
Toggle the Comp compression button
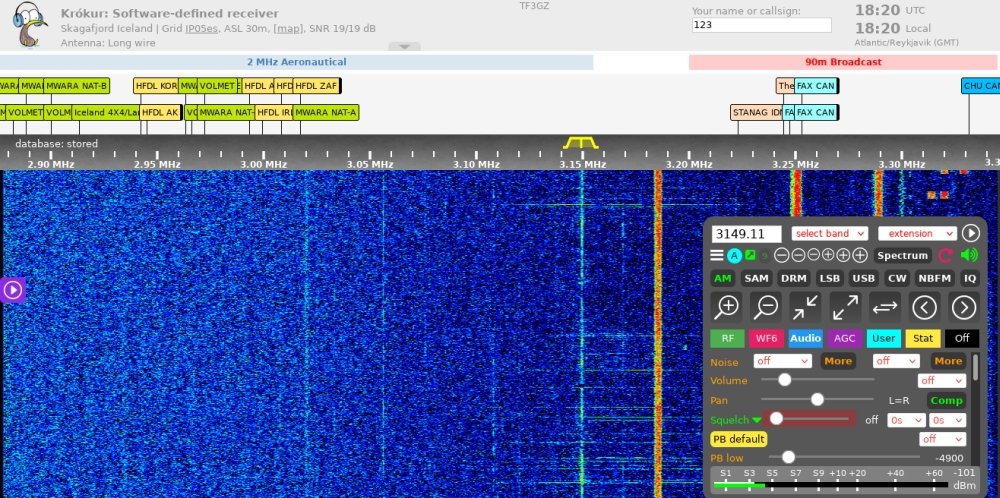(x=946, y=400)
